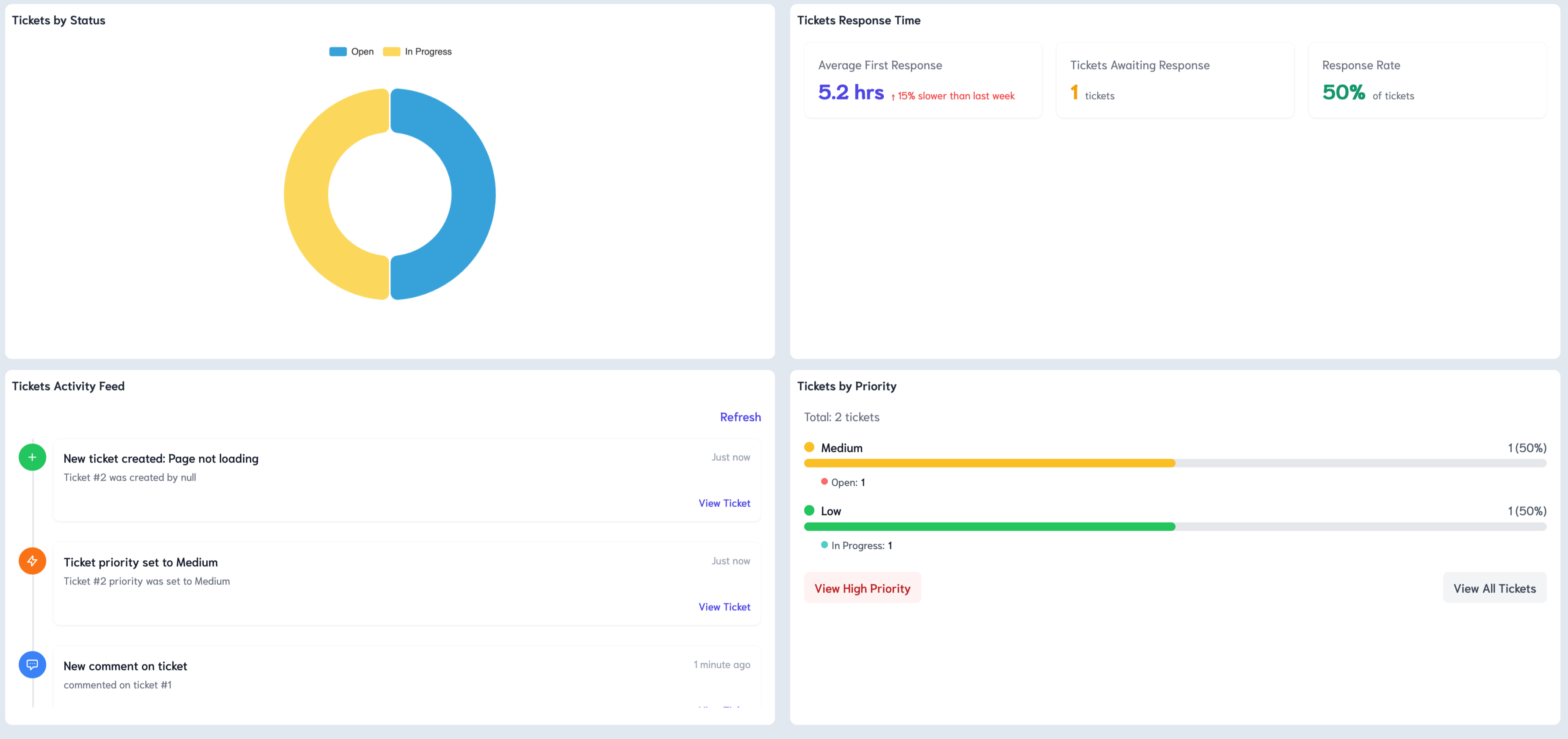Toggle the In Progress legend item

[428, 52]
